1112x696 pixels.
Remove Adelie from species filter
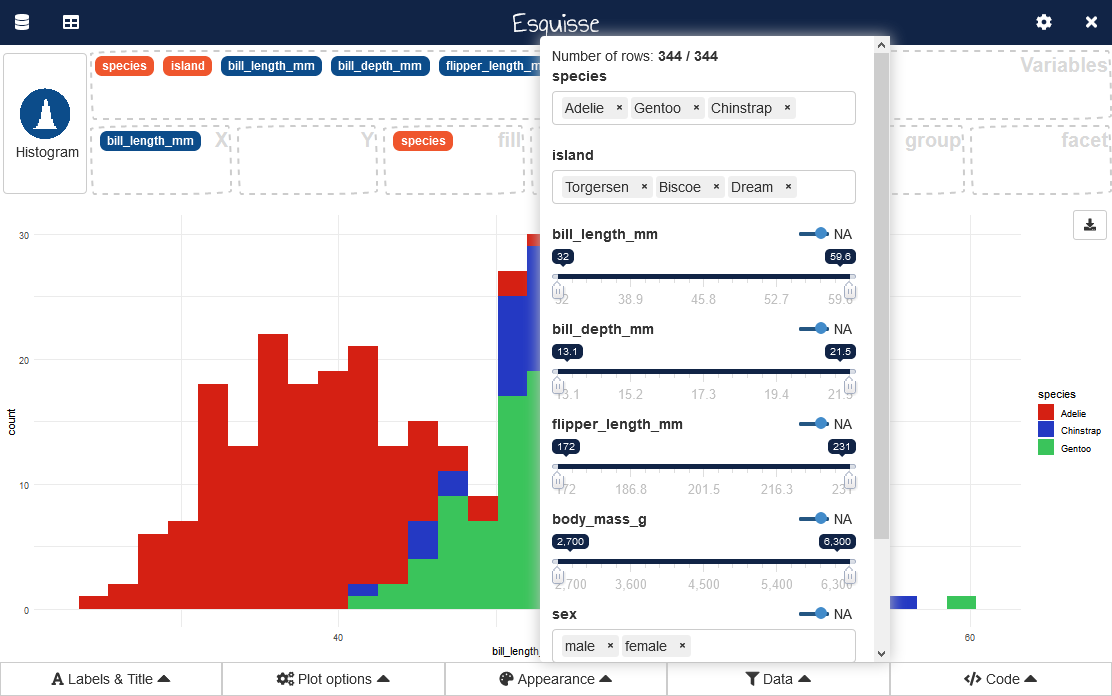[619, 108]
